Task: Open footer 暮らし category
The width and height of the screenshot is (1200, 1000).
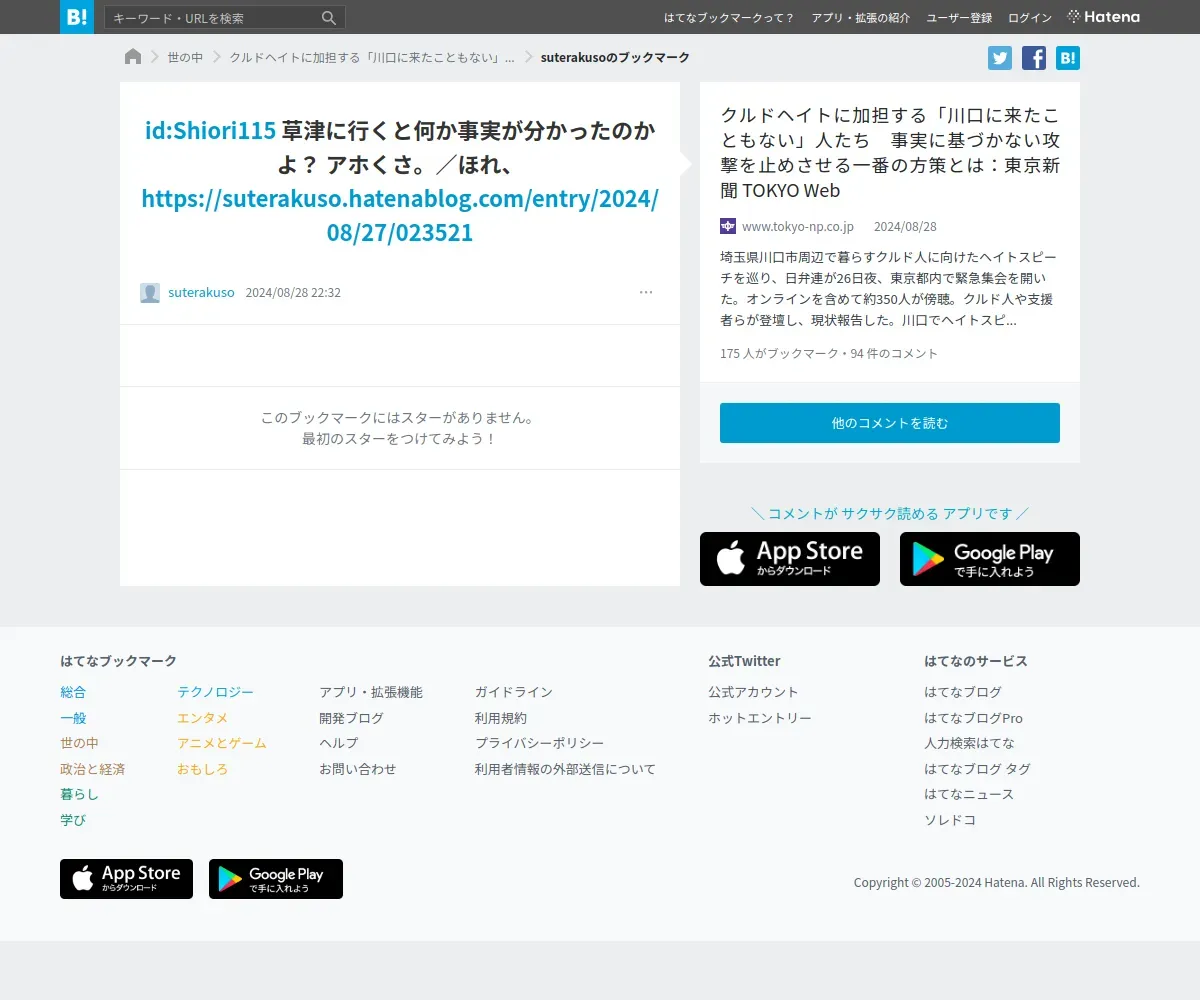Action: (x=79, y=794)
